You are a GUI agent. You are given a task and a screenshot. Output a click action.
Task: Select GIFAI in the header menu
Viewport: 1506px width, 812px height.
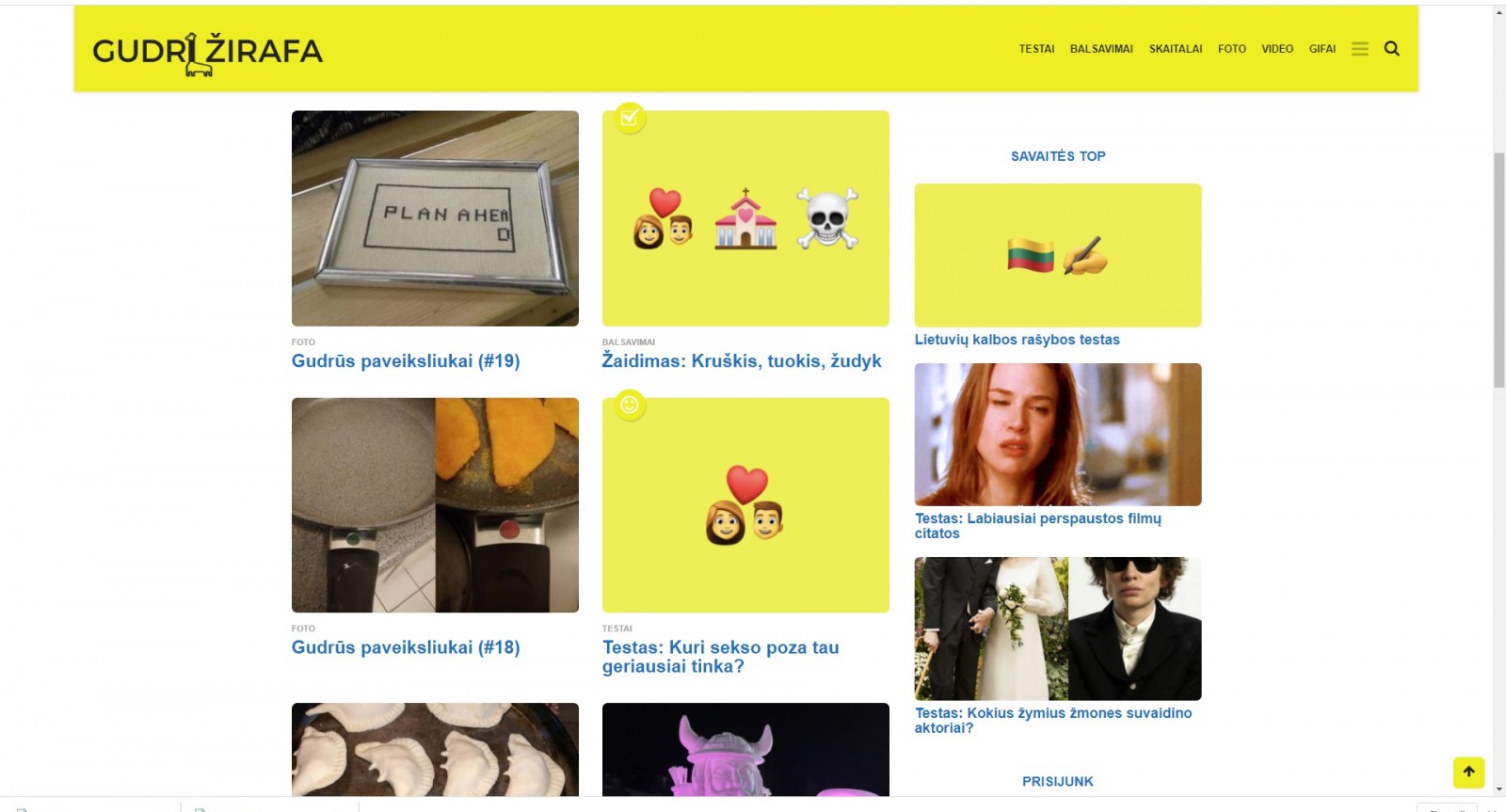click(1322, 49)
